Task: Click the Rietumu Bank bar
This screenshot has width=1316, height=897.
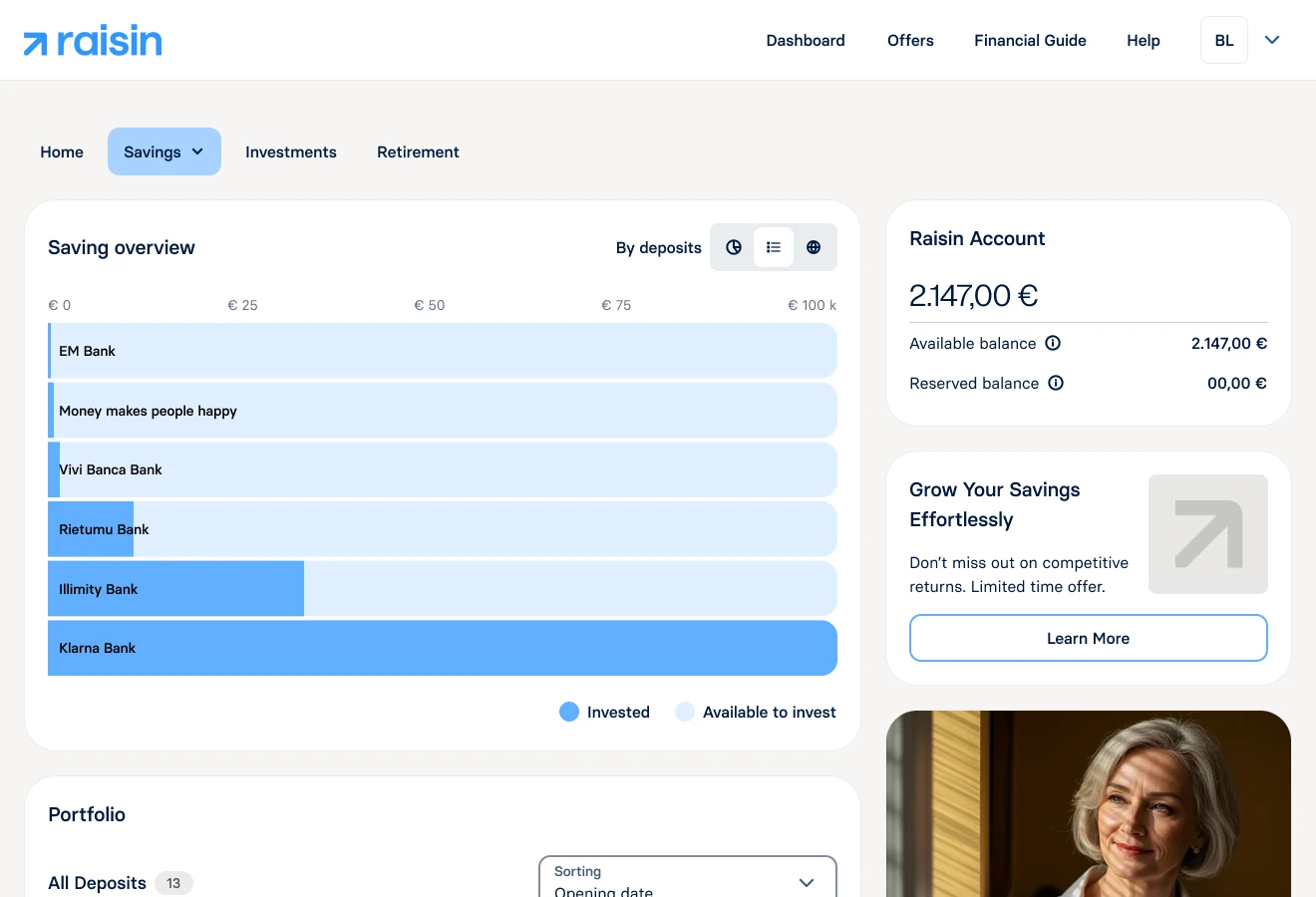Action: (x=443, y=529)
